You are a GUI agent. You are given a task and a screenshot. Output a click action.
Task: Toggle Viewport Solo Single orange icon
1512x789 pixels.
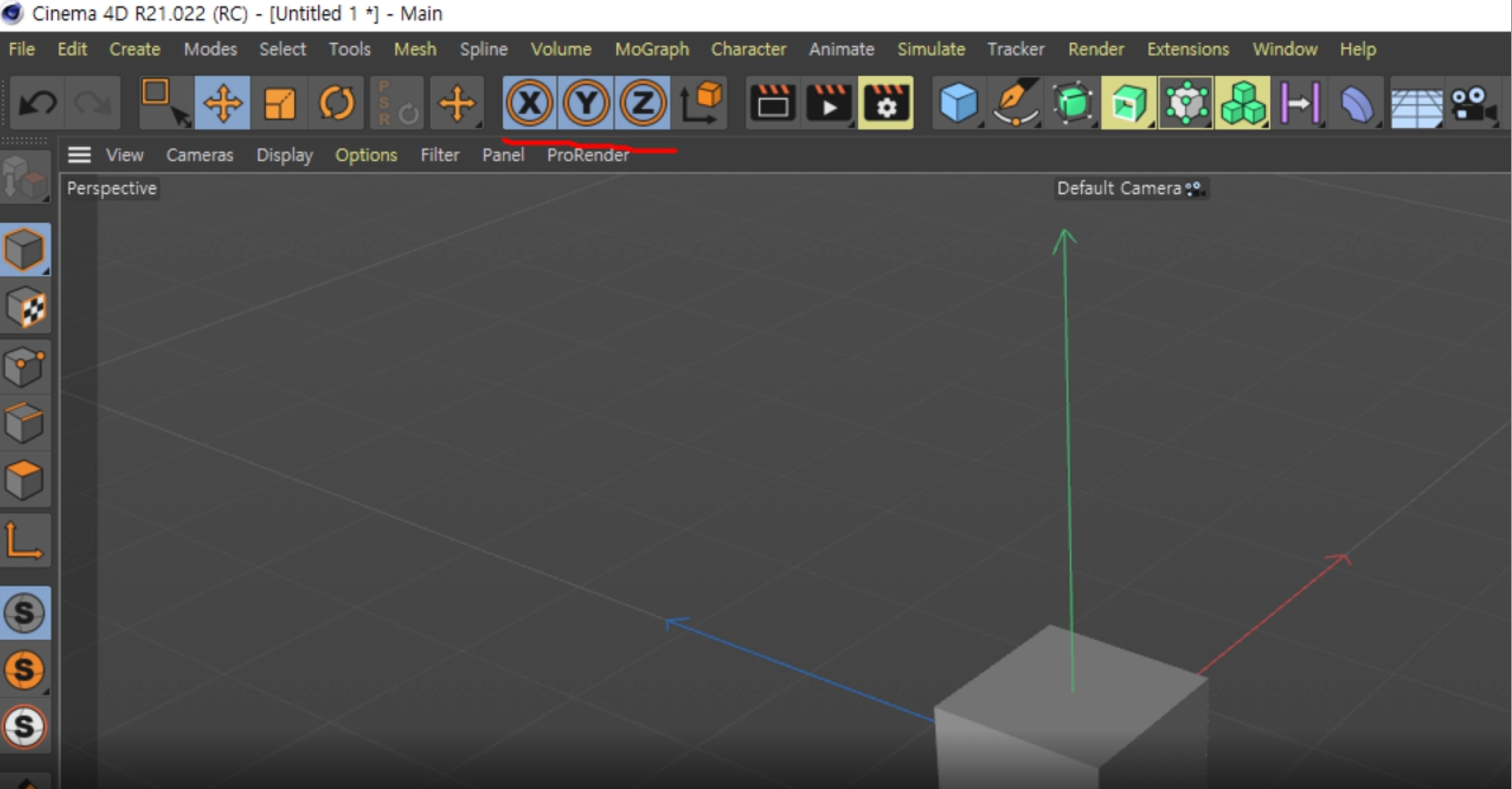pos(25,669)
